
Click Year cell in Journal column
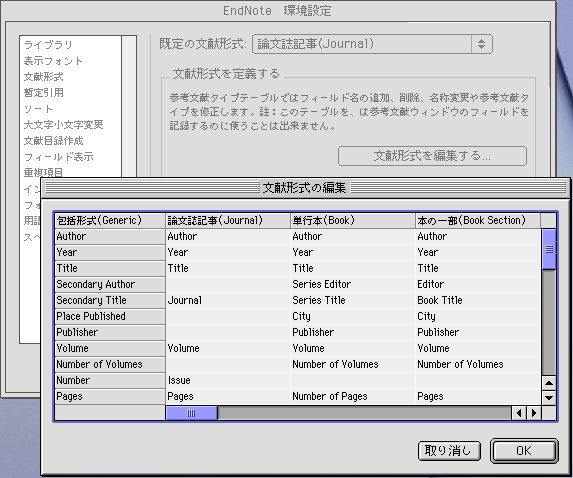(x=228, y=253)
